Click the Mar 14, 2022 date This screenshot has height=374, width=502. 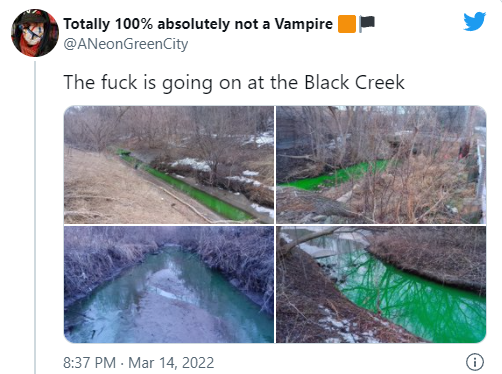pyautogui.click(x=171, y=363)
